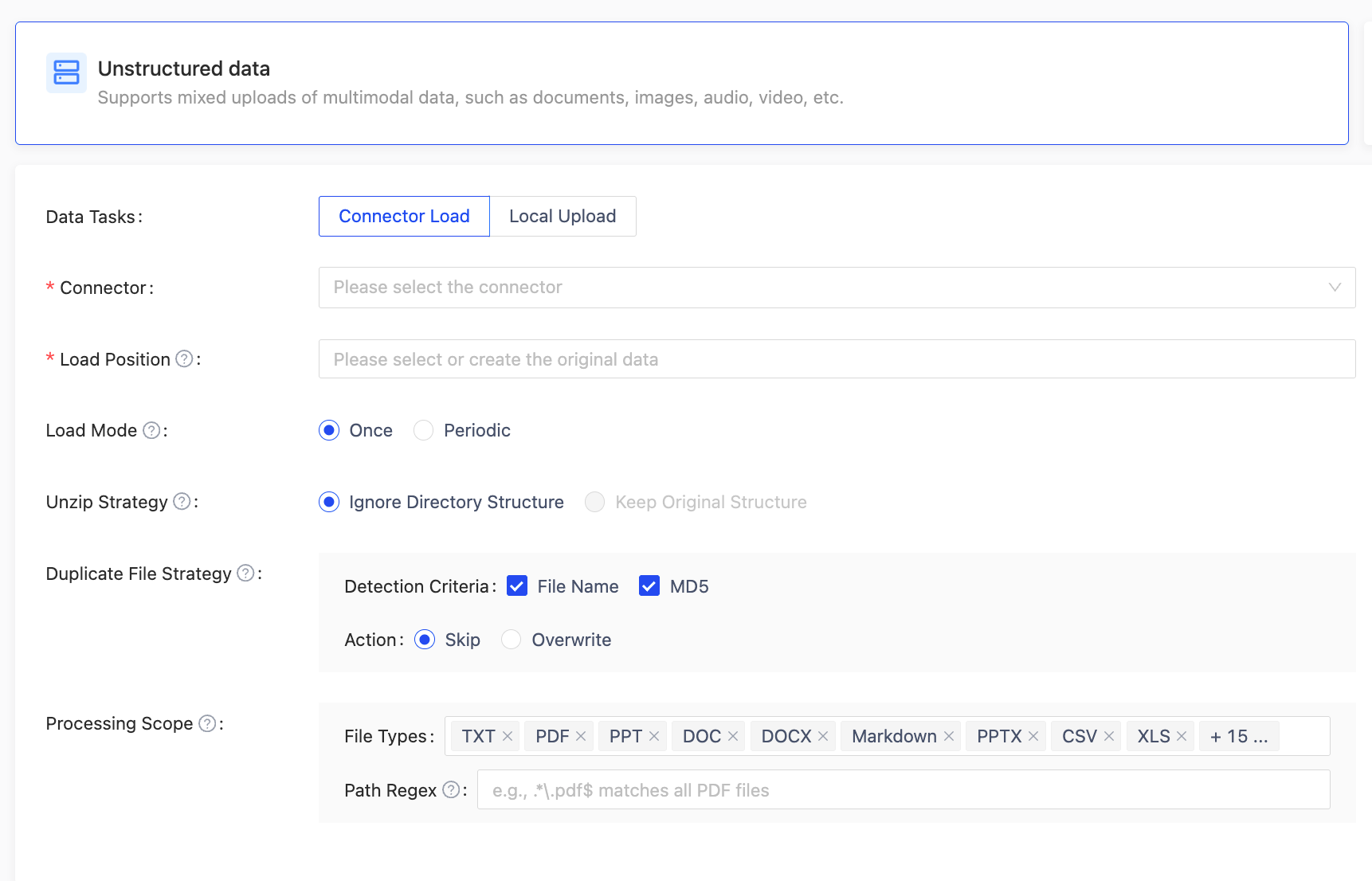Select the Periodic load mode

[424, 431]
